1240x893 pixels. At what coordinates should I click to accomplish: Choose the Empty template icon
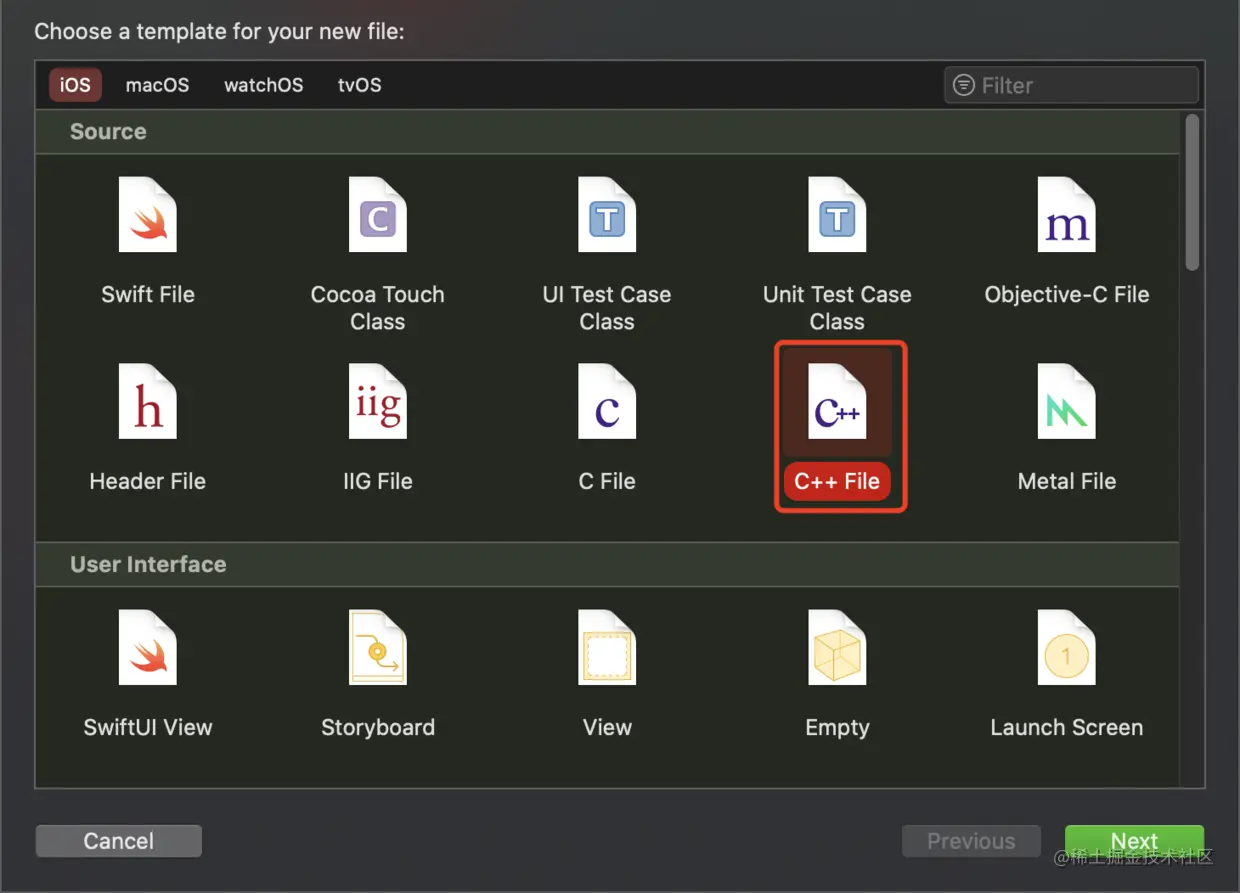(837, 648)
